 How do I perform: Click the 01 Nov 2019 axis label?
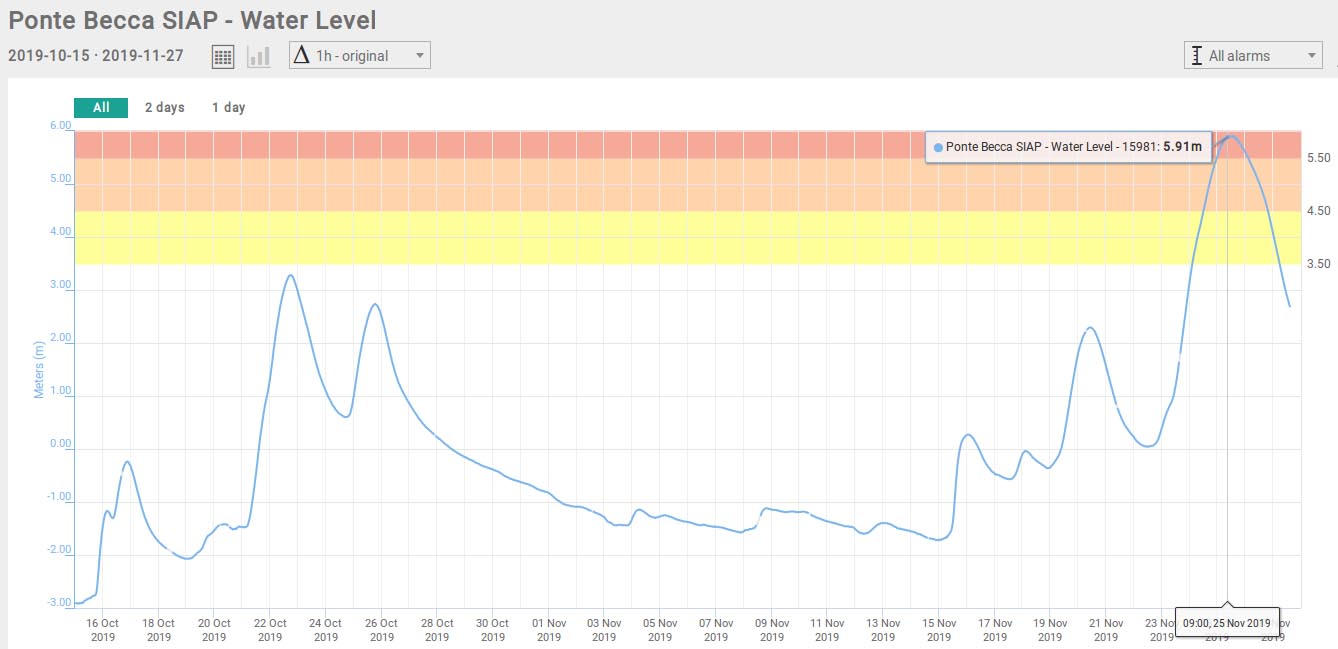point(548,630)
